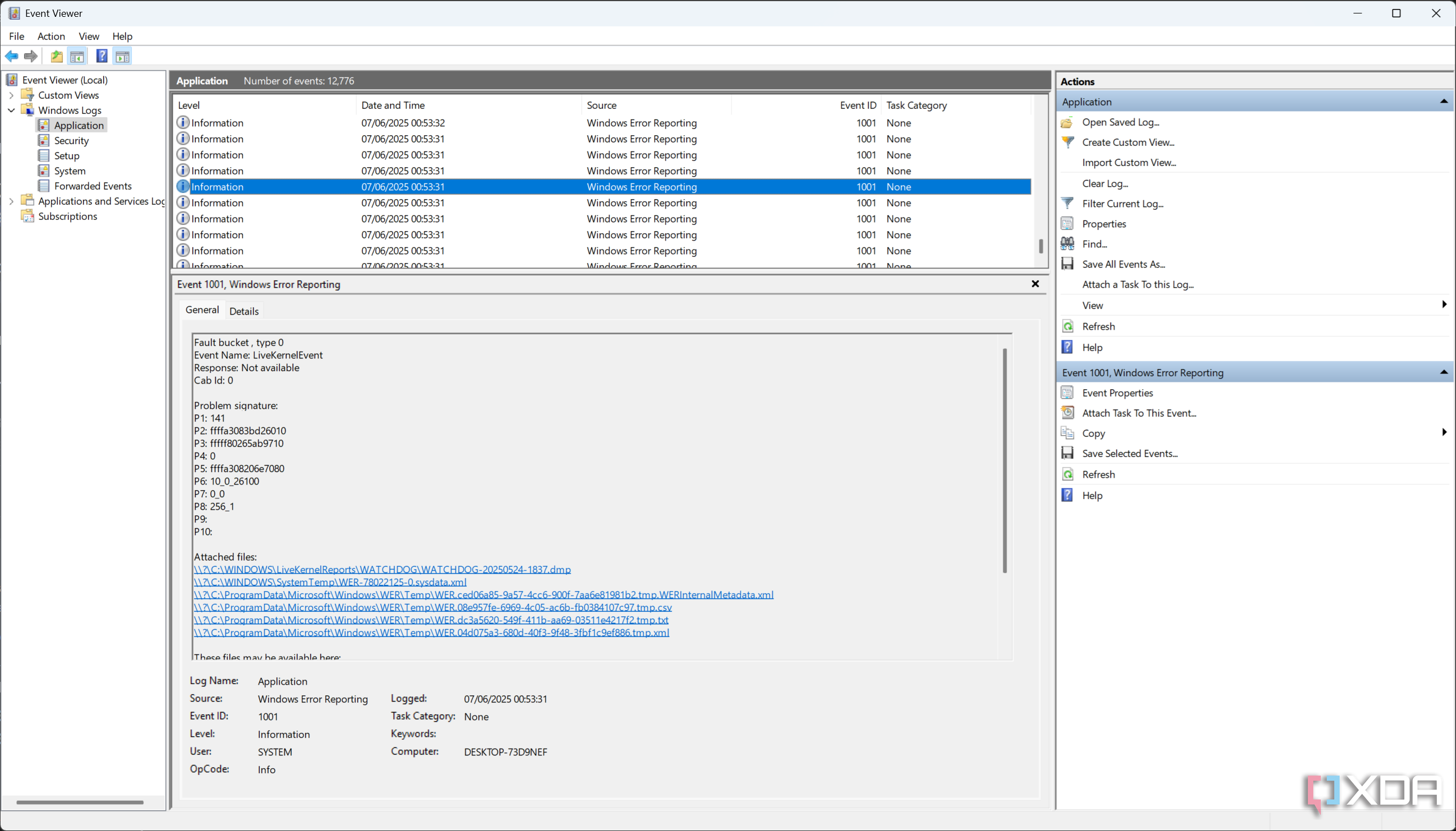
Task: Click the Security log icon in tree
Action: (43, 140)
